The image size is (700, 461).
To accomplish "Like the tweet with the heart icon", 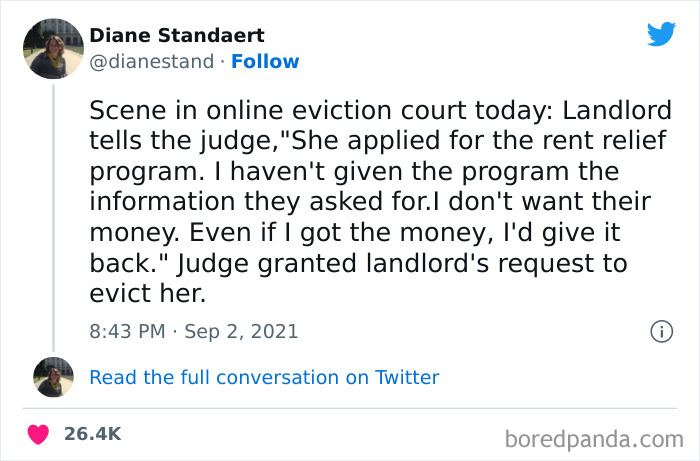I will pyautogui.click(x=39, y=434).
